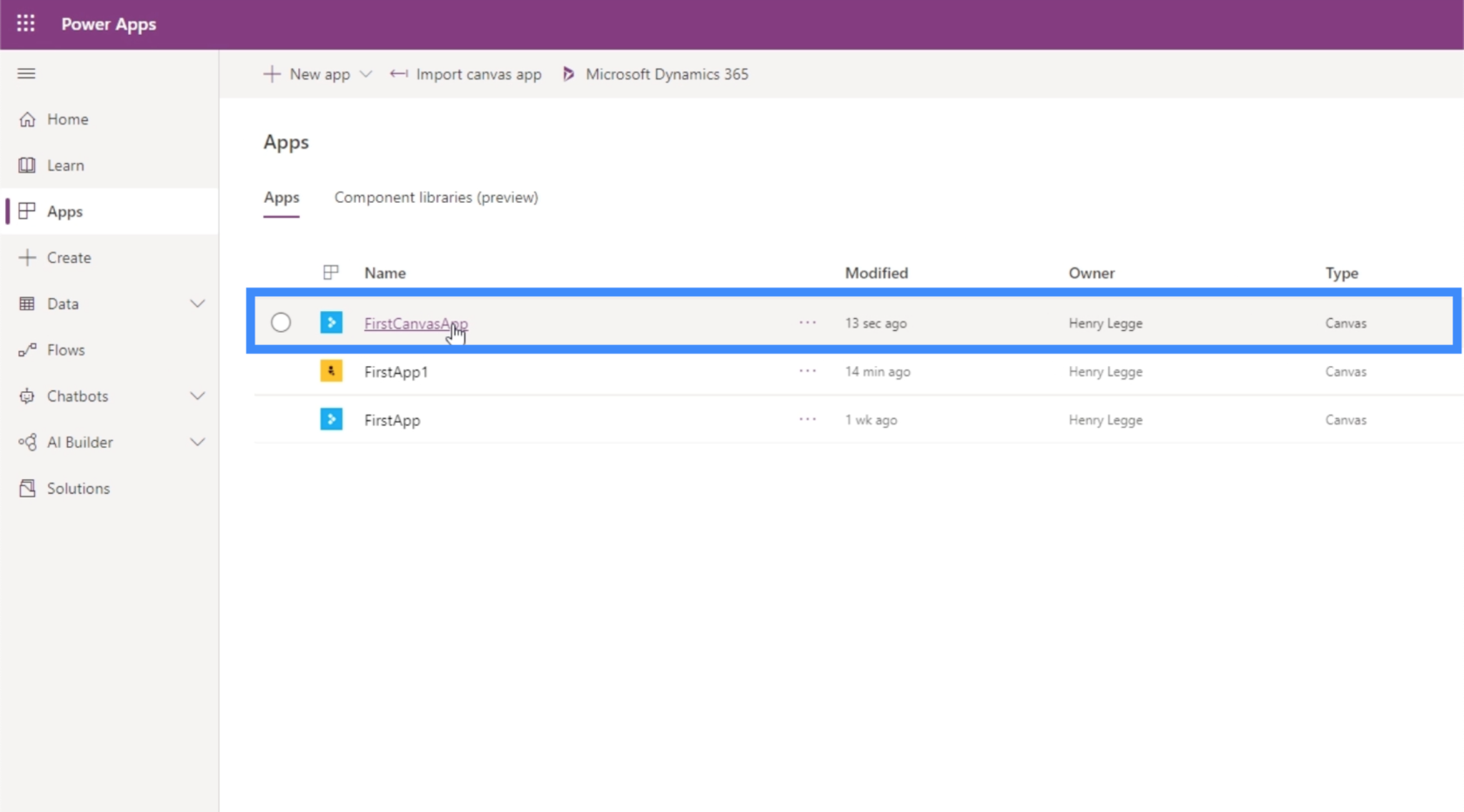
Task: Open Home in the sidebar
Action: tap(110, 119)
